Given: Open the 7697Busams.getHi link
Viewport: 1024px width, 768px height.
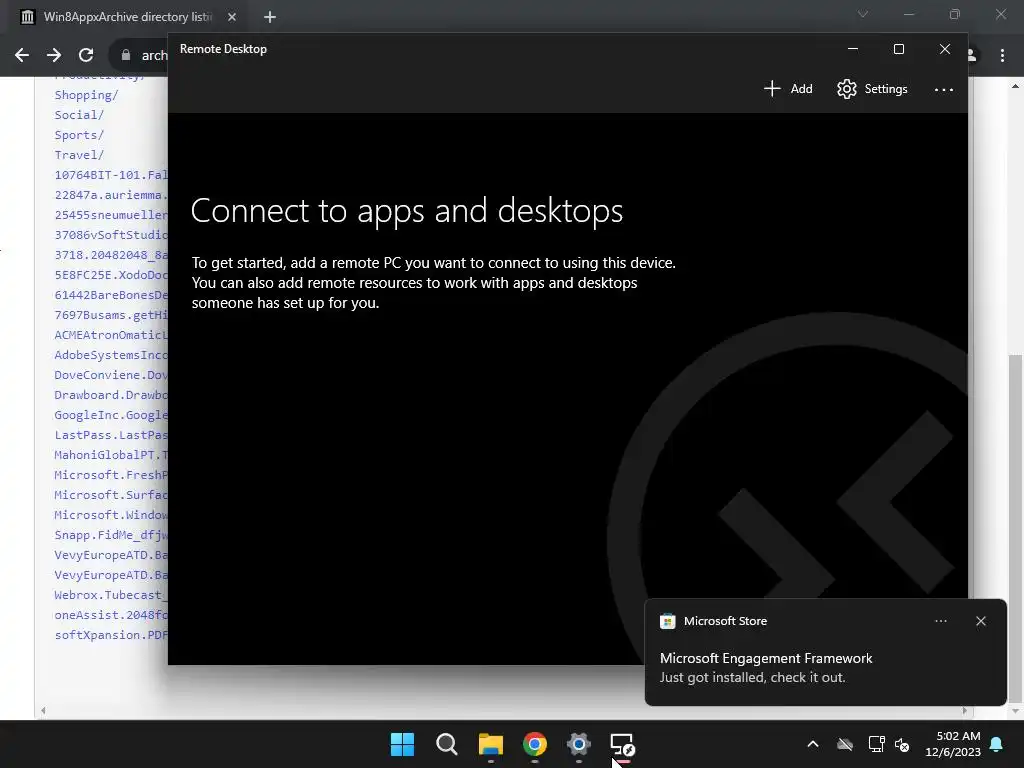Looking at the screenshot, I should pos(111,315).
